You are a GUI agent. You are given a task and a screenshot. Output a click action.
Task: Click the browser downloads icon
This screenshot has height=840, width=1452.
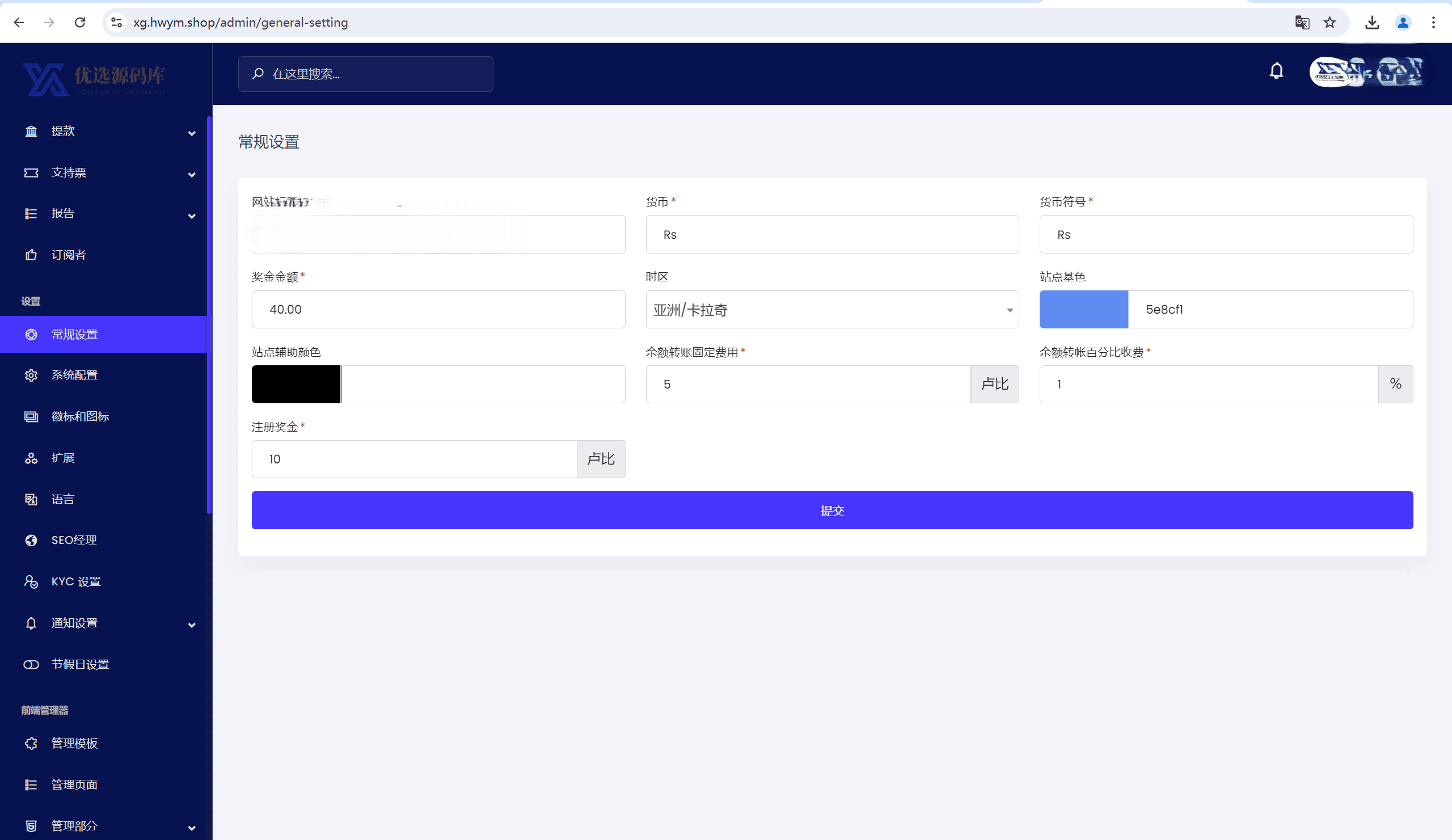1372,23
